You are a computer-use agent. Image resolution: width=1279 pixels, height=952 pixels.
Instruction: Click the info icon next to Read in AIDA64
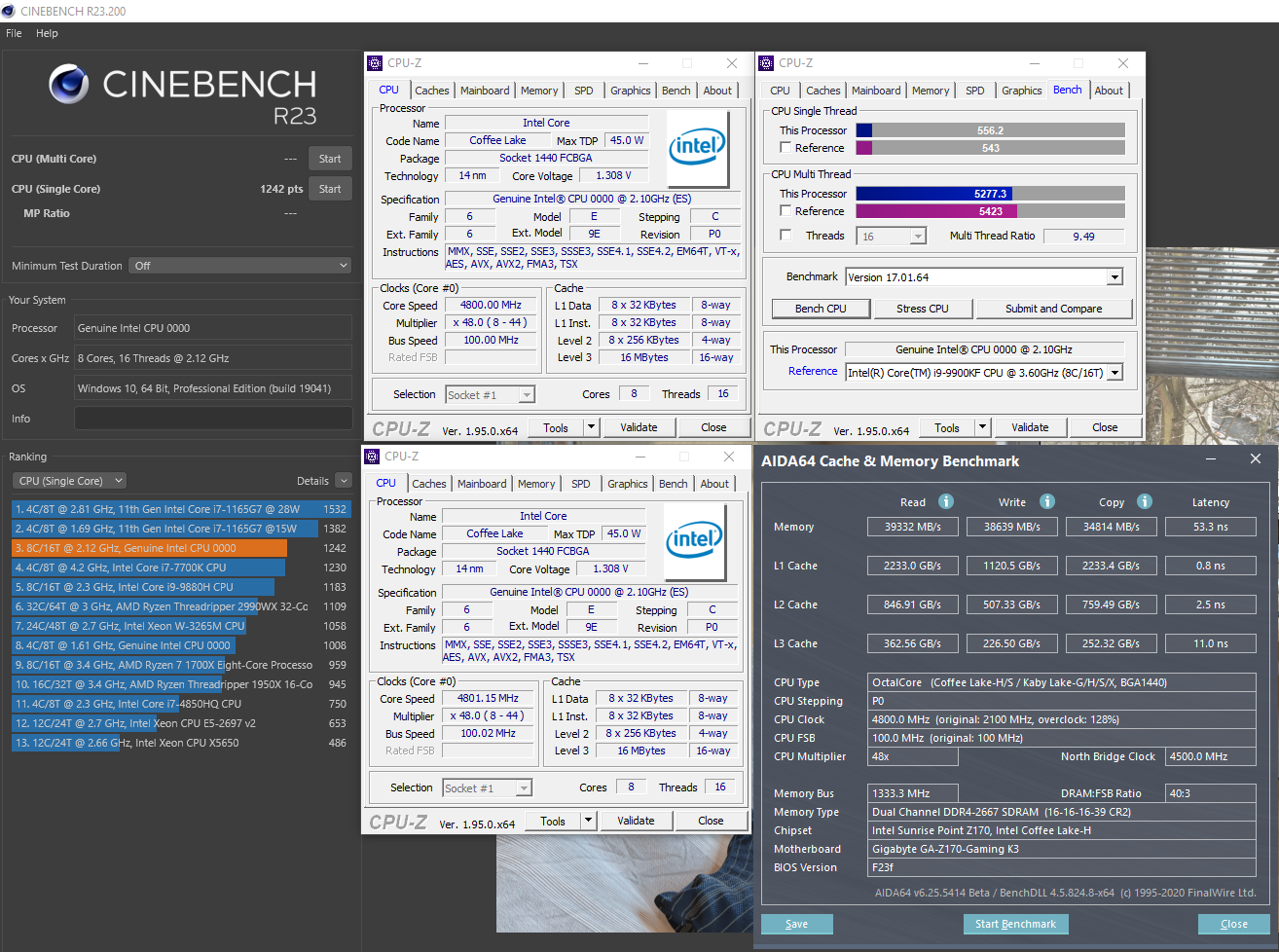coord(946,501)
